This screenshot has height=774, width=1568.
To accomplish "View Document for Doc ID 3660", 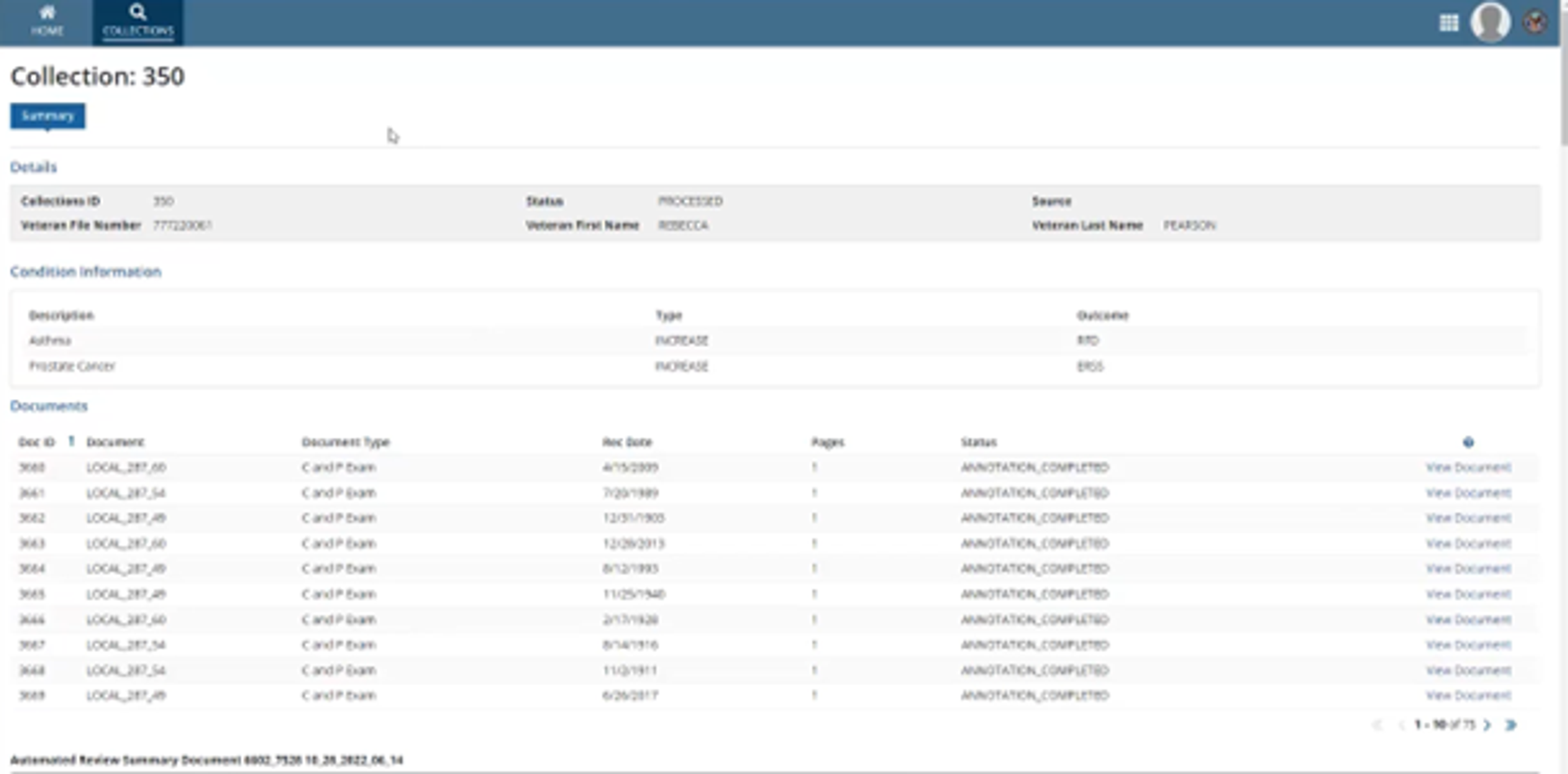I will (1468, 467).
